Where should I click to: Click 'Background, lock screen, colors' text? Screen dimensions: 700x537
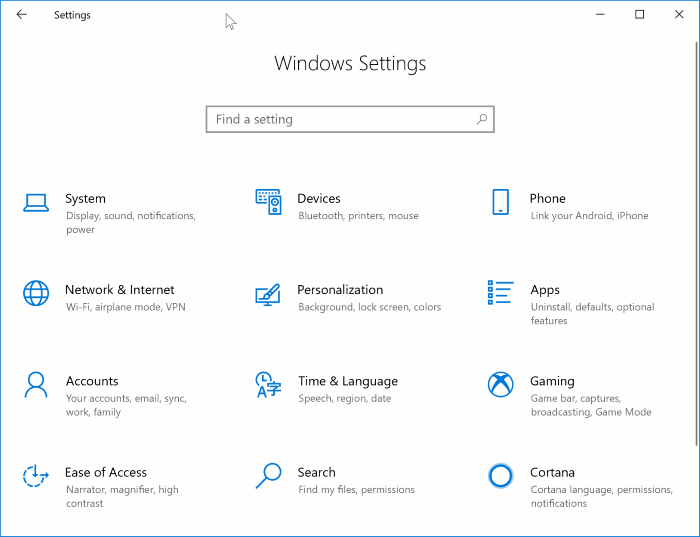point(370,307)
